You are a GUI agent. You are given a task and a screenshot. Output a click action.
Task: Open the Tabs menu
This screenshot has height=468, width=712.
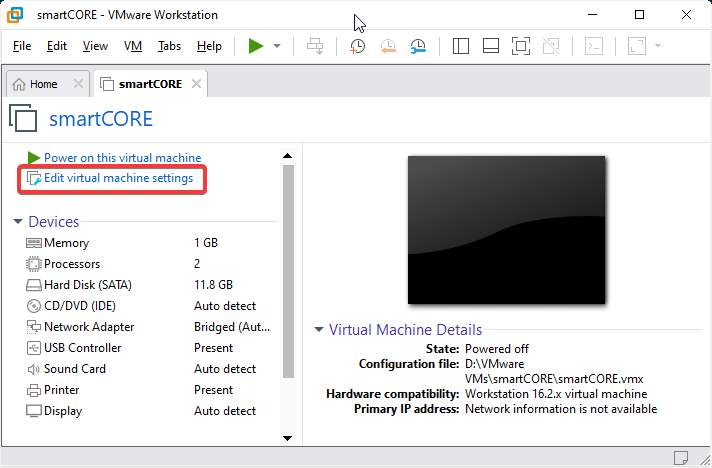[169, 46]
